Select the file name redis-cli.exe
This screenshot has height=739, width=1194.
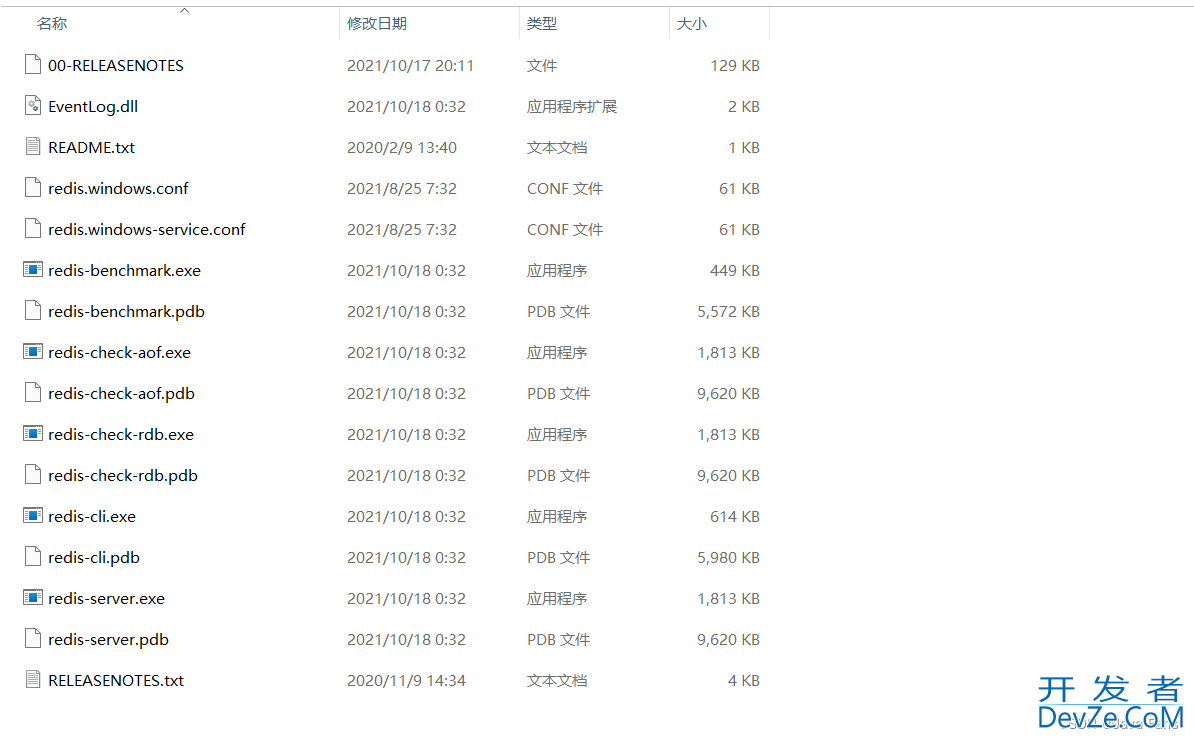92,517
